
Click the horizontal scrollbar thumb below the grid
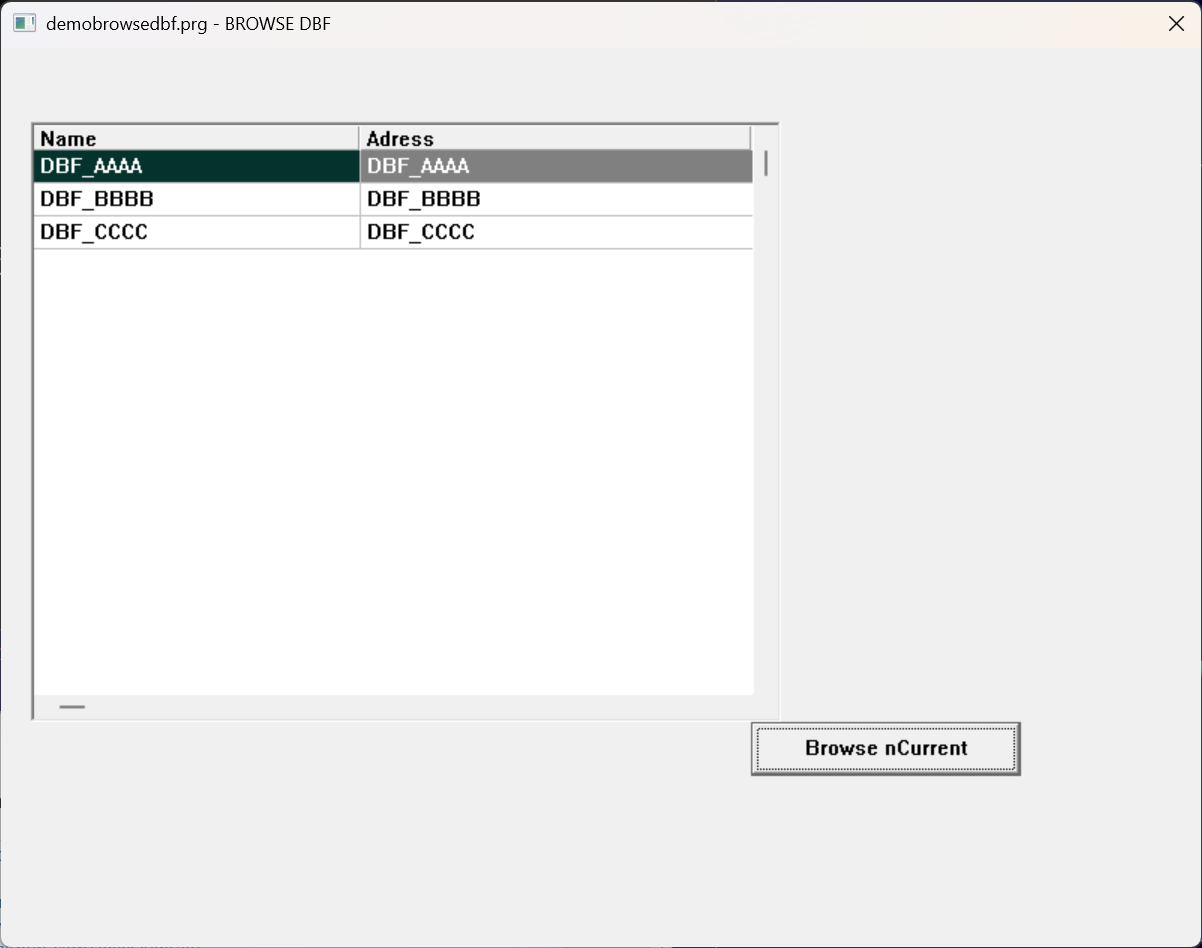pos(72,707)
